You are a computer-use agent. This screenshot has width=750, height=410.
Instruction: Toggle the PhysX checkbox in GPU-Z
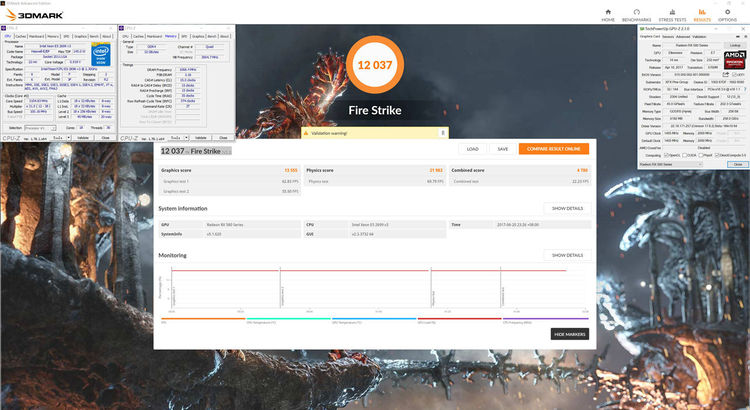pyautogui.click(x=700, y=155)
